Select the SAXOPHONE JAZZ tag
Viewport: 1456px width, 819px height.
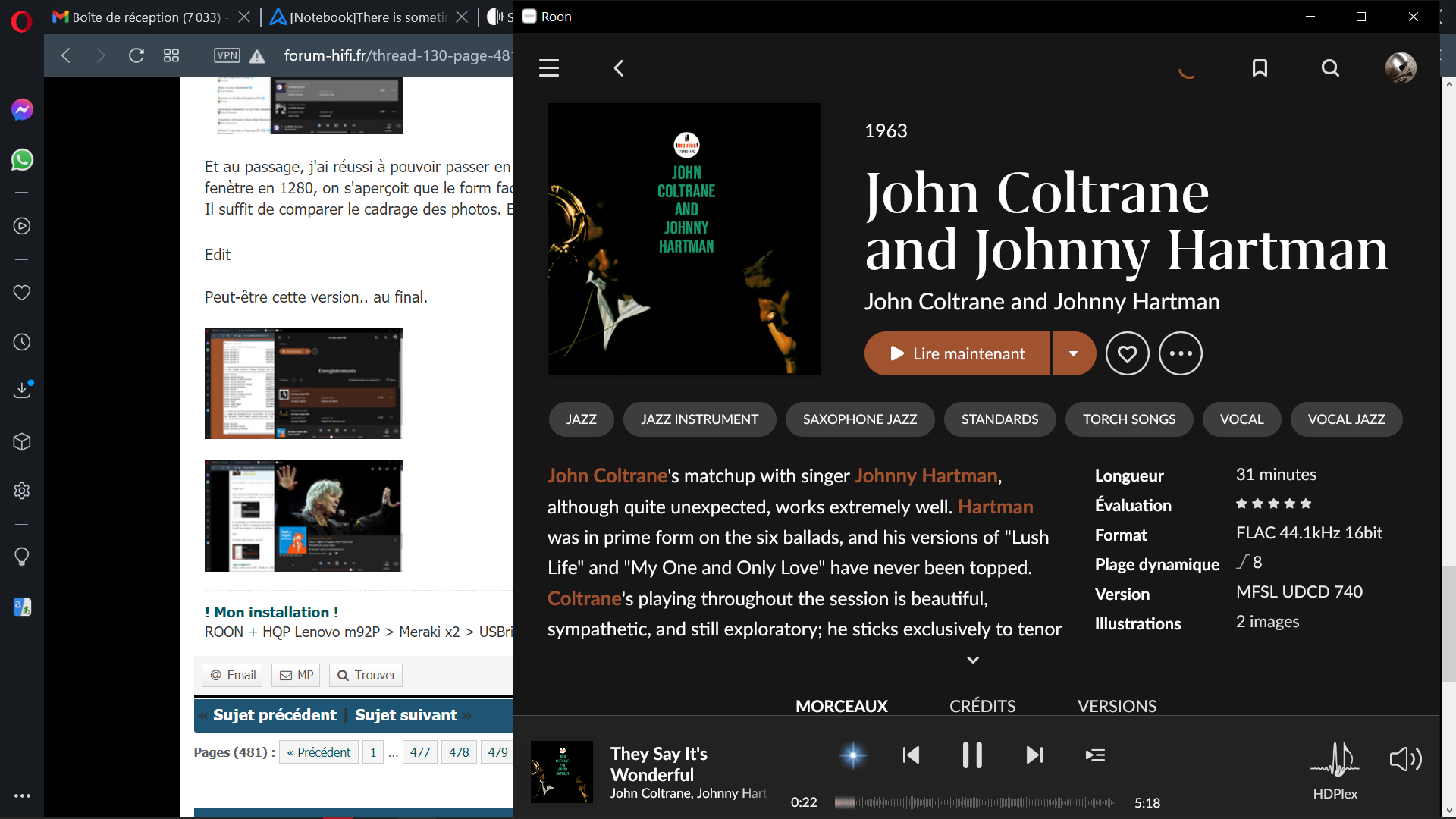[860, 419]
